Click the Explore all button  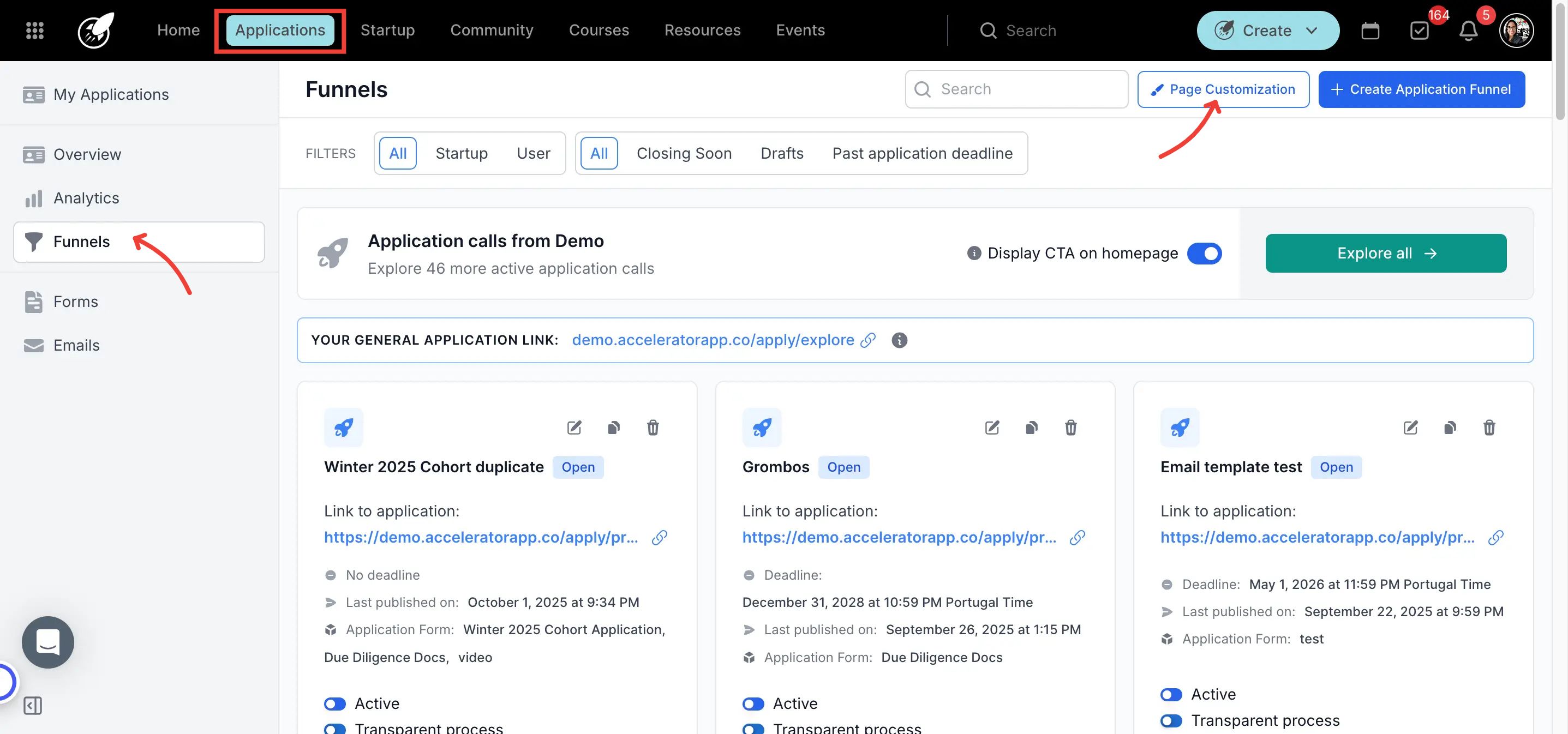coord(1385,253)
